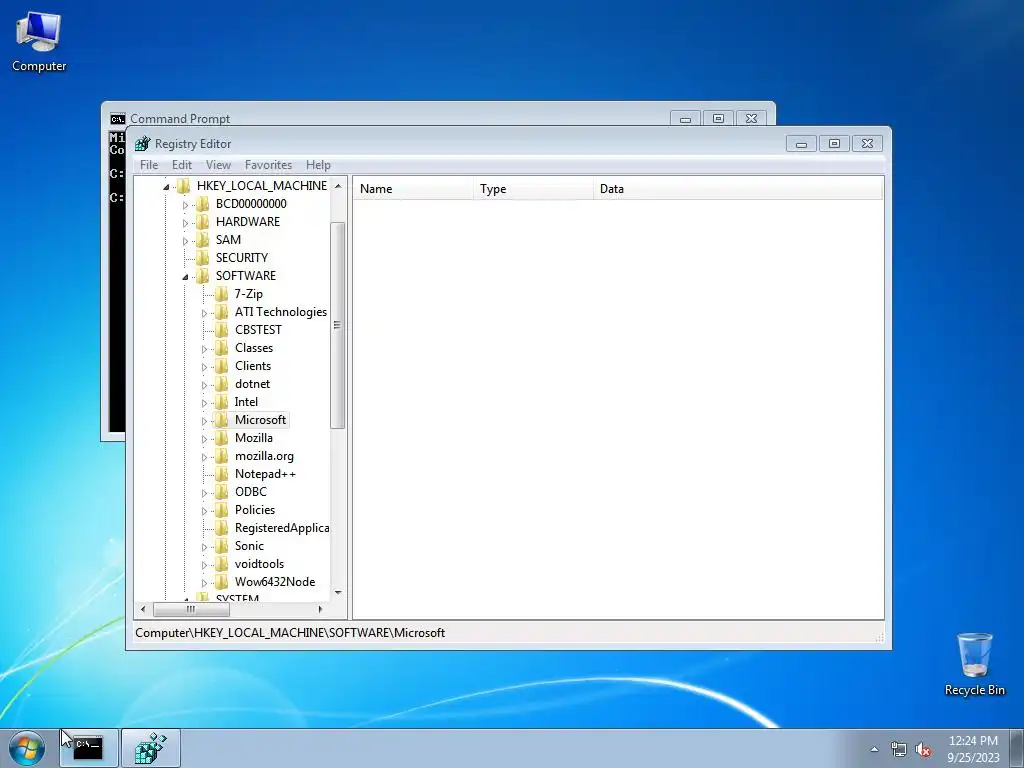Image resolution: width=1024 pixels, height=768 pixels.
Task: Collapse the SOFTWARE key arrow
Action: [x=185, y=277]
